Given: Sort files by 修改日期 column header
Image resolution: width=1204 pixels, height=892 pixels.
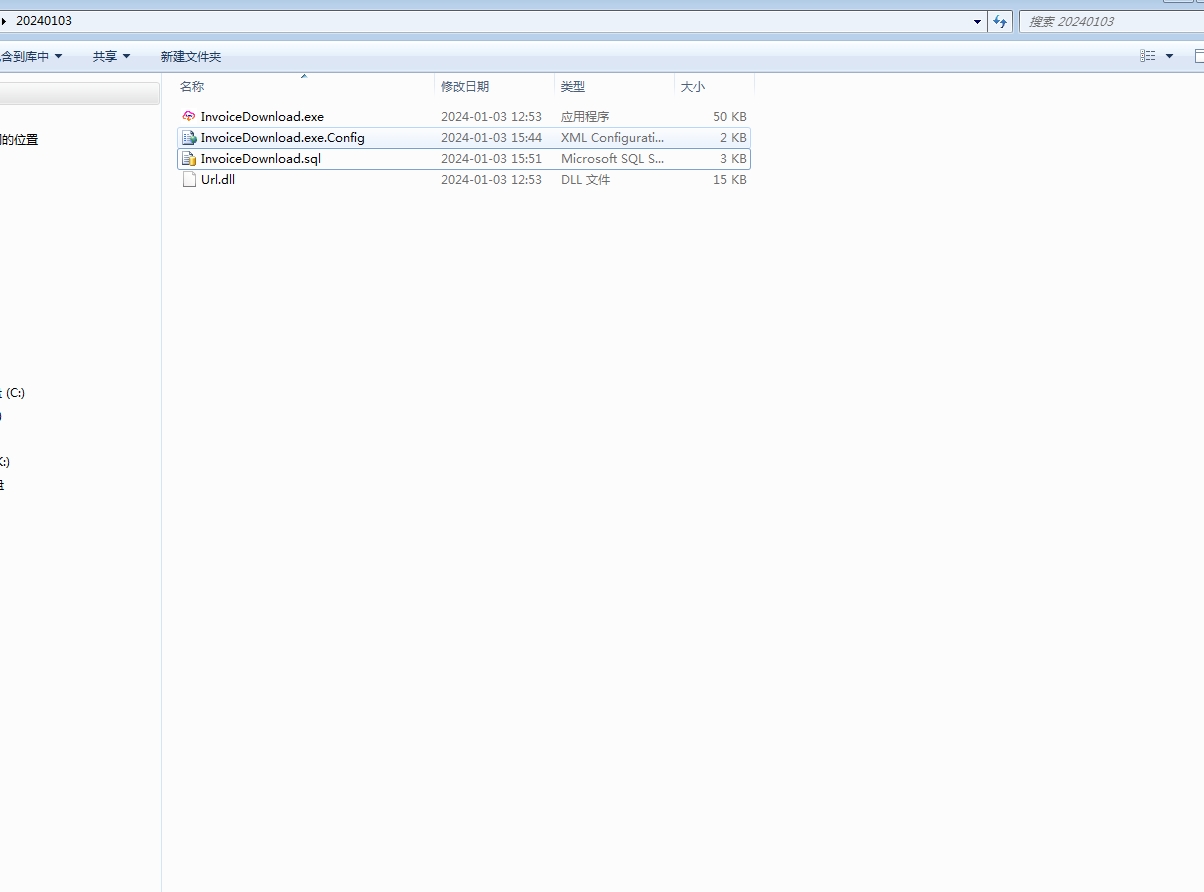Looking at the screenshot, I should [465, 87].
